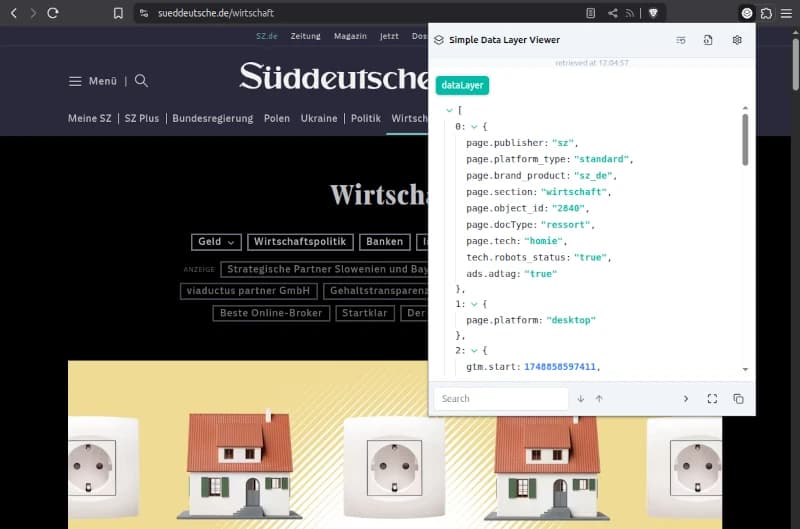Screen dimensions: 800x529
Task: Go back to the previous browser page
Action: (x=14, y=13)
